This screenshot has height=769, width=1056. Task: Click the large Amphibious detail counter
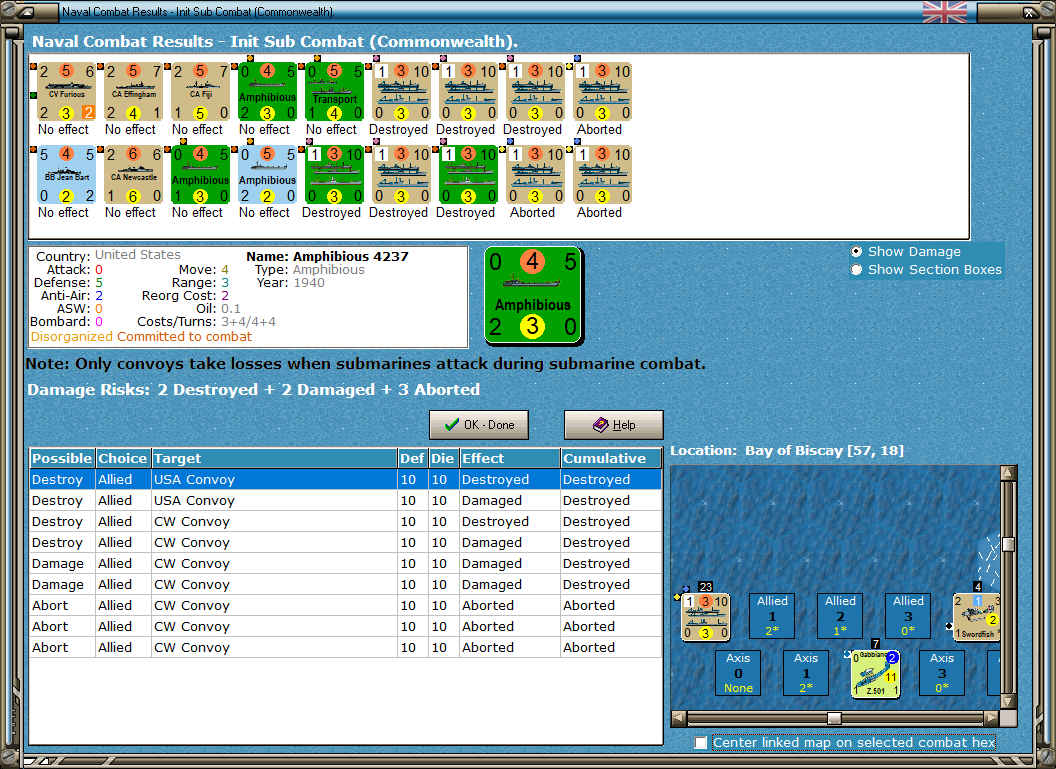click(x=533, y=295)
